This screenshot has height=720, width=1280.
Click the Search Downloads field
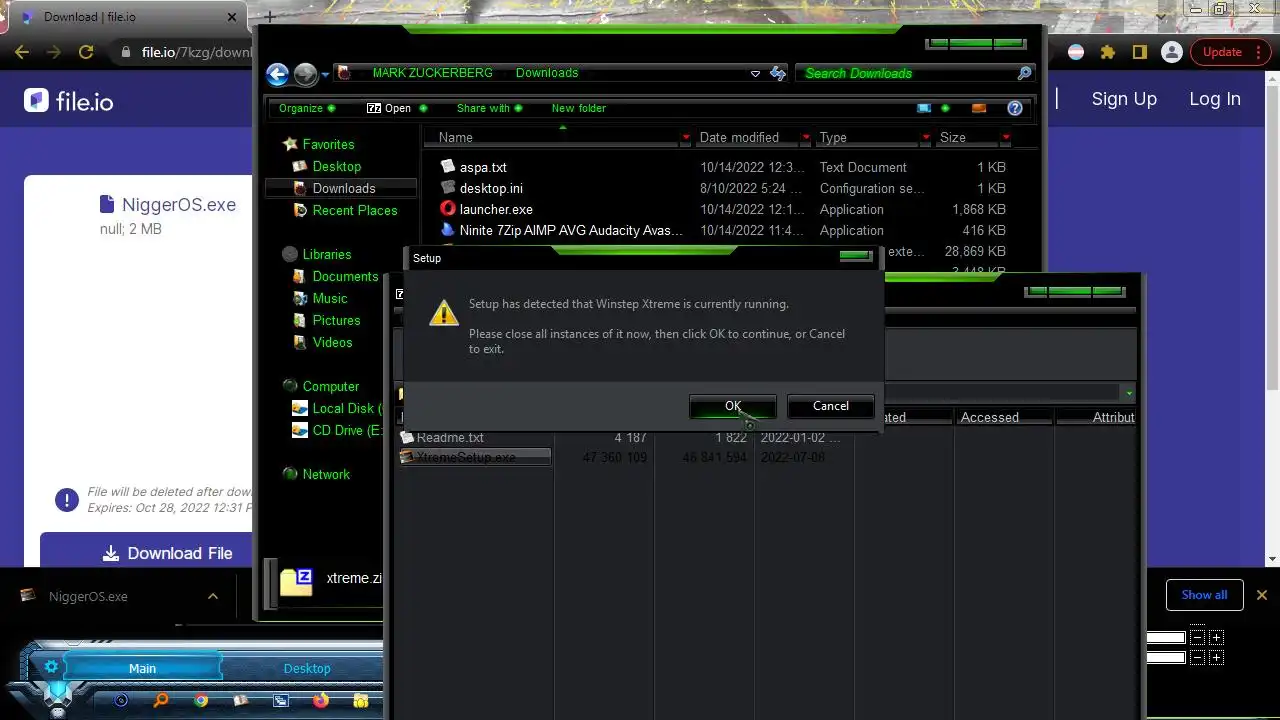pos(905,73)
